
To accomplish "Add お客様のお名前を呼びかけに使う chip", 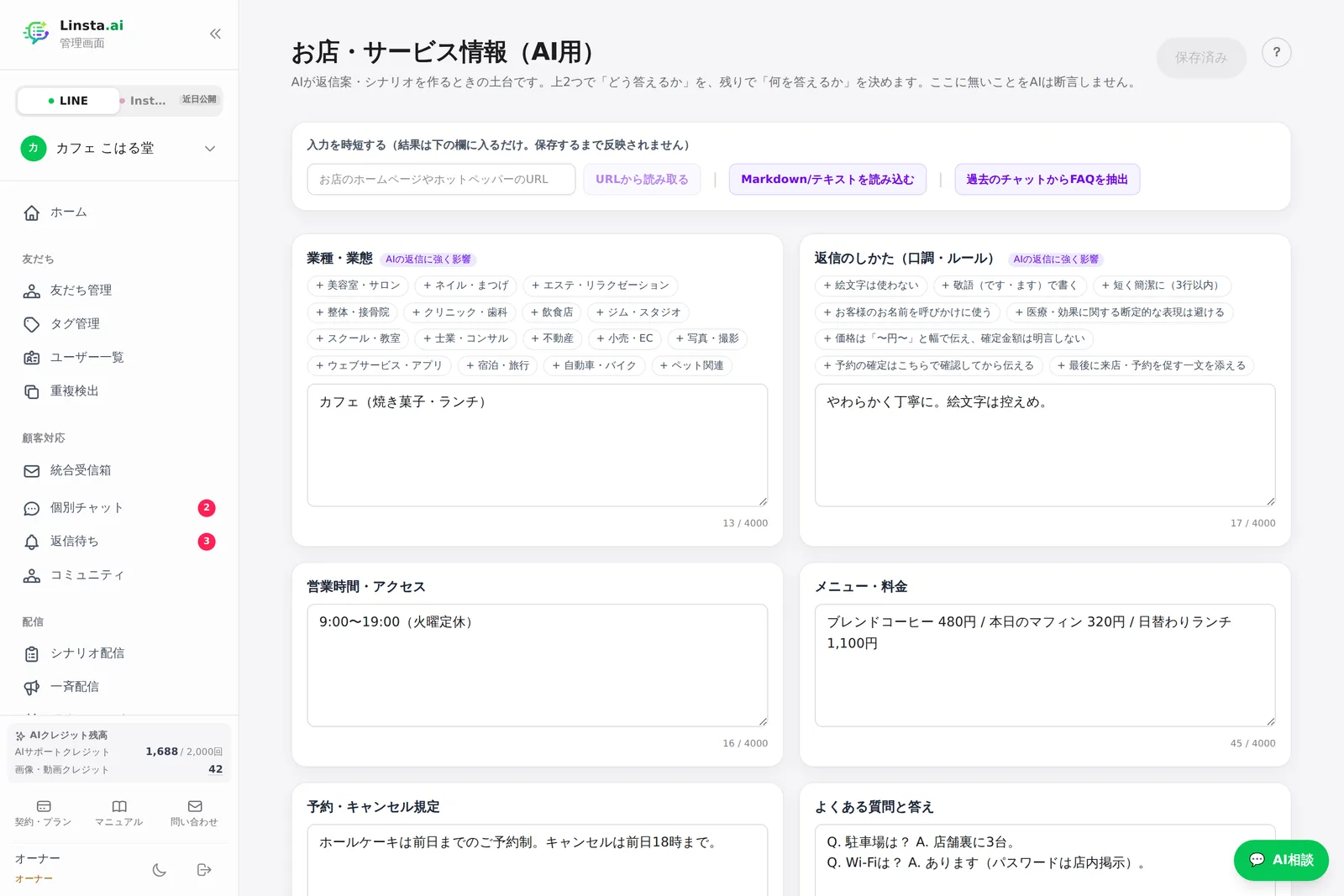I will pos(907,312).
